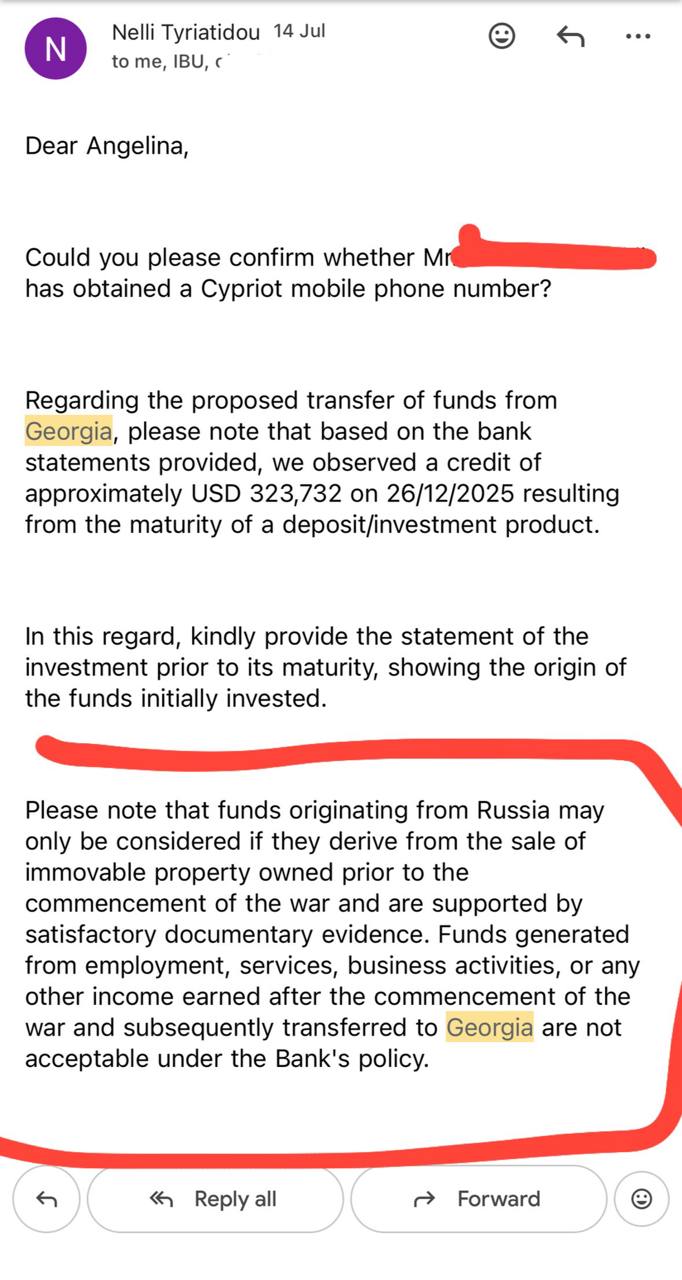Click the Forward button
Screen dimensions: 682x1280
point(478,1198)
